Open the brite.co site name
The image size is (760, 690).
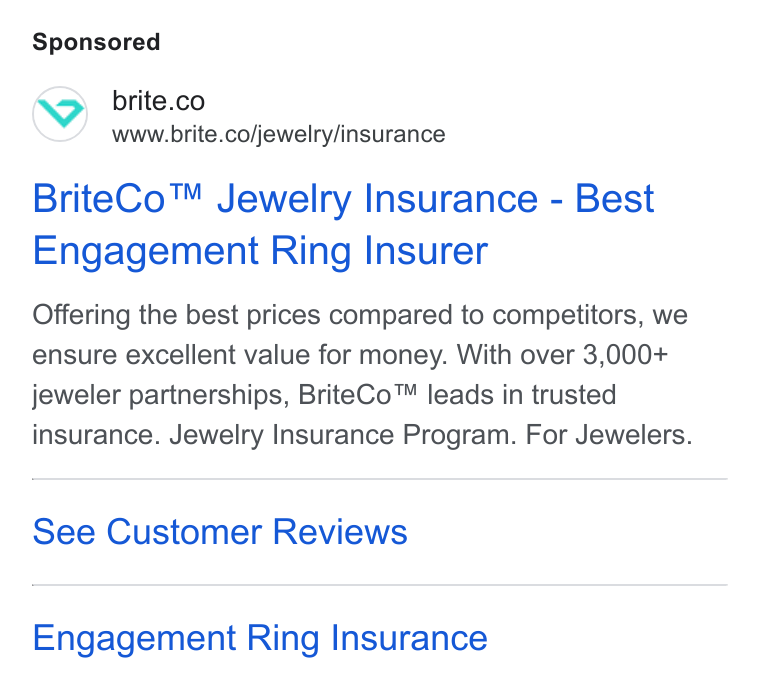tap(158, 101)
